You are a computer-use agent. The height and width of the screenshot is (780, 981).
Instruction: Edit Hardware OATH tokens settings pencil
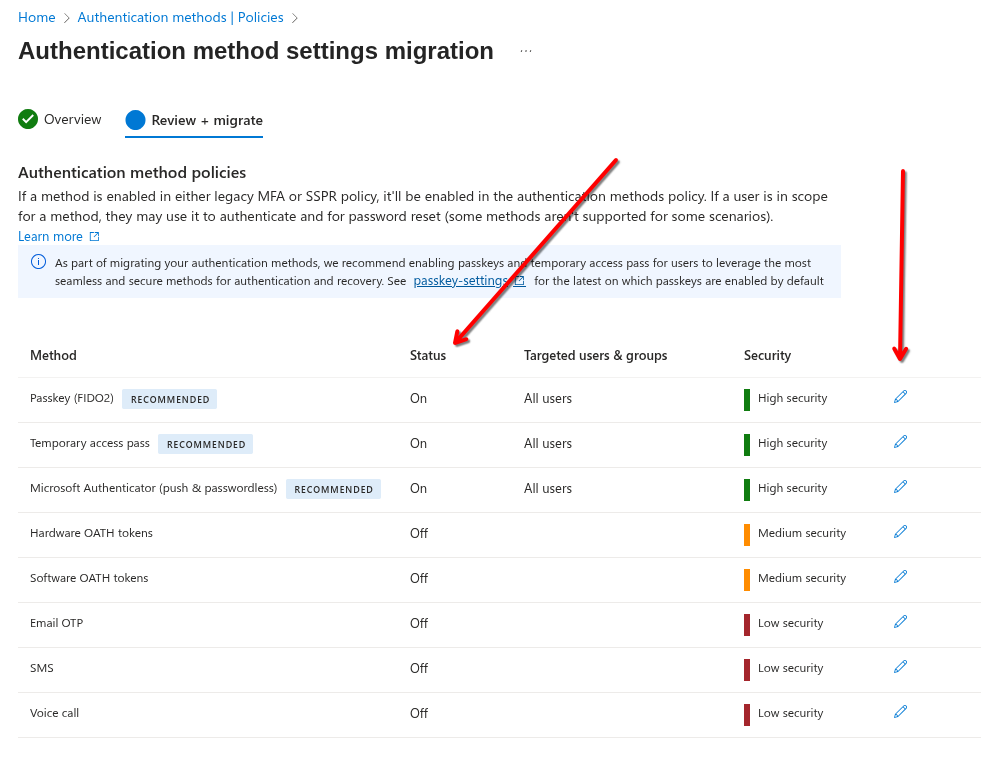(x=900, y=531)
